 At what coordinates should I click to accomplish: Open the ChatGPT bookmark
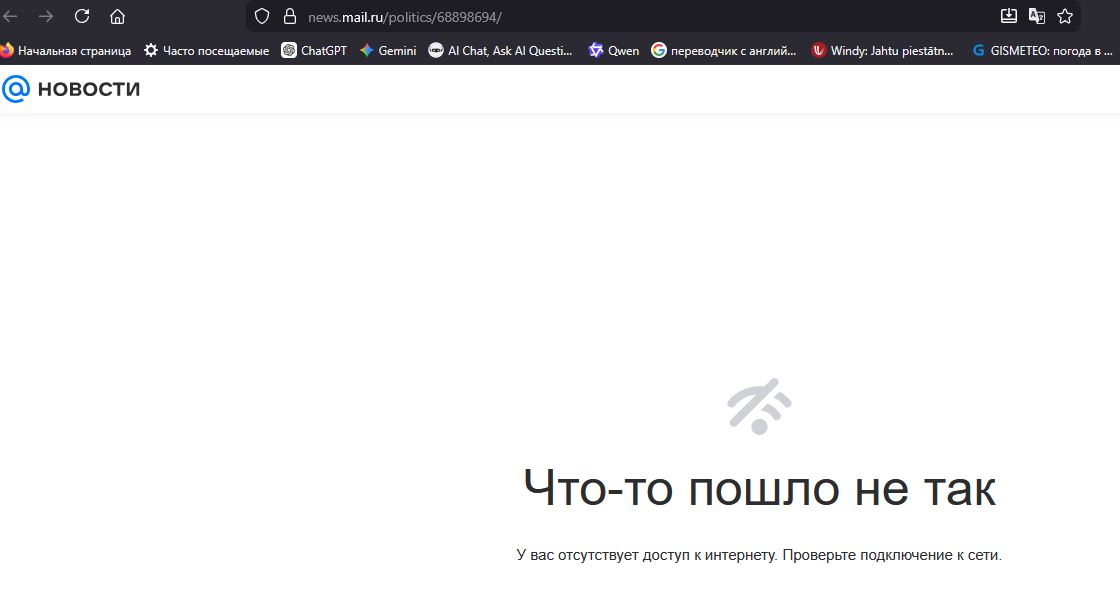[314, 51]
